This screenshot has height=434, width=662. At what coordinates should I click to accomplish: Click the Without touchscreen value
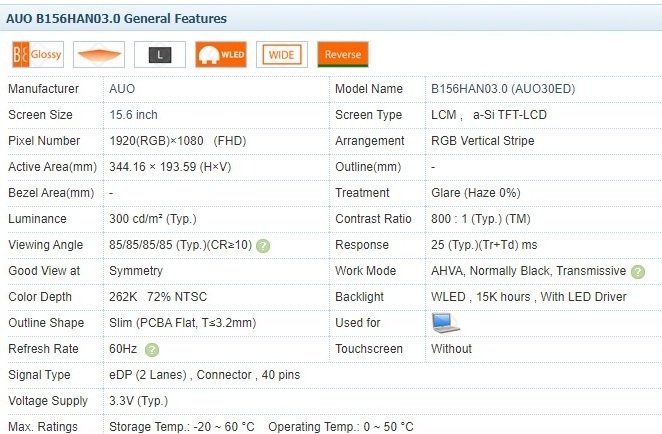(451, 349)
